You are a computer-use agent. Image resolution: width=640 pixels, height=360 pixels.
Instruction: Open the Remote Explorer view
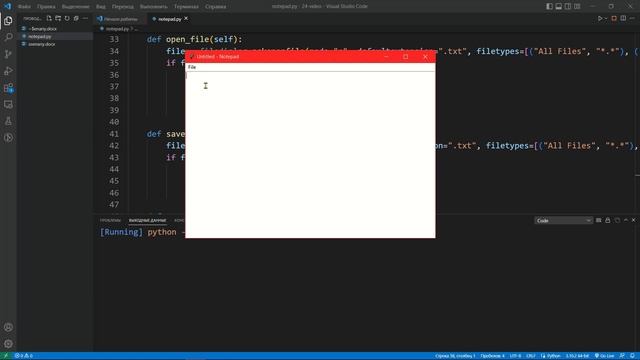click(8, 104)
